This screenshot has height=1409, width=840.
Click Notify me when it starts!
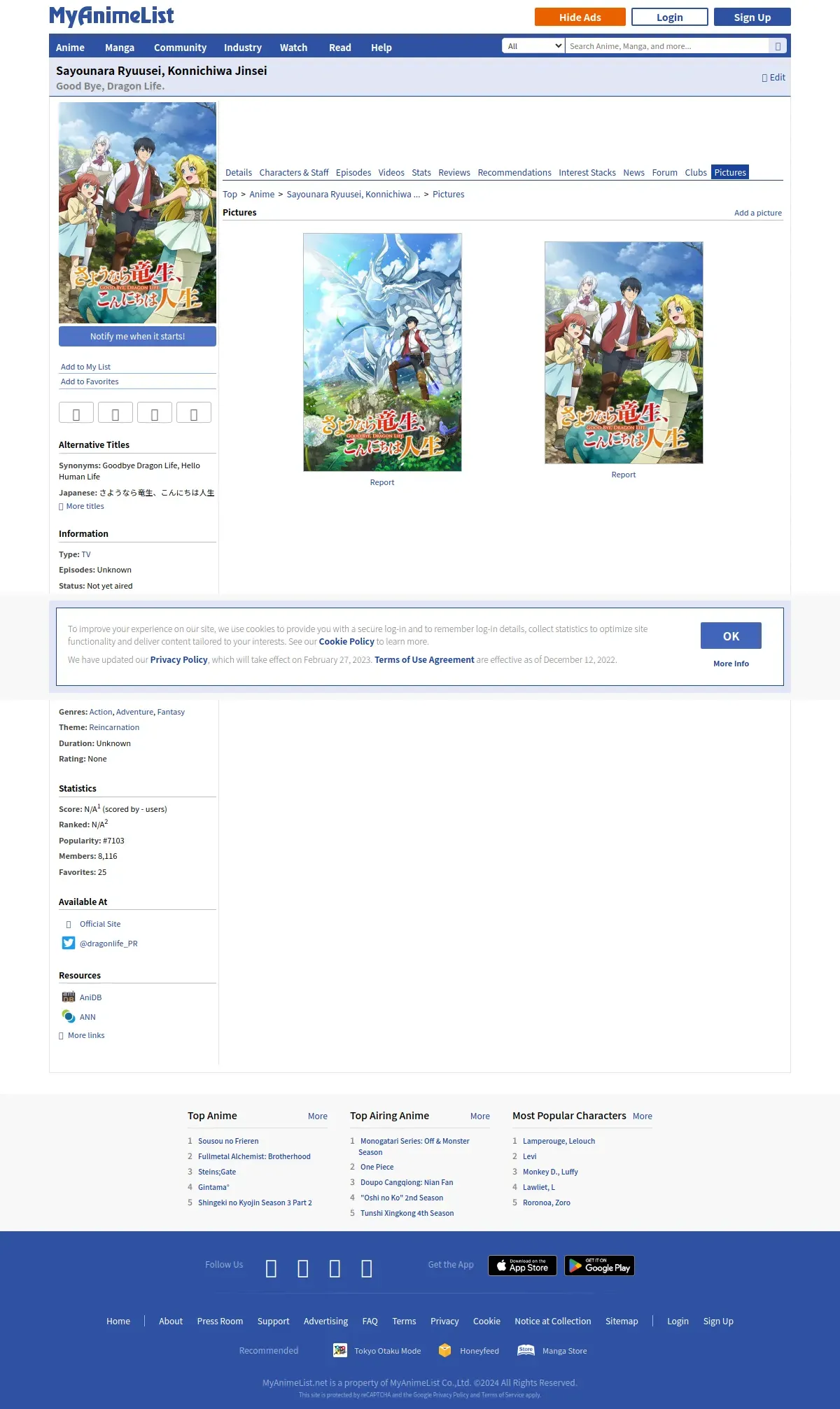(137, 337)
